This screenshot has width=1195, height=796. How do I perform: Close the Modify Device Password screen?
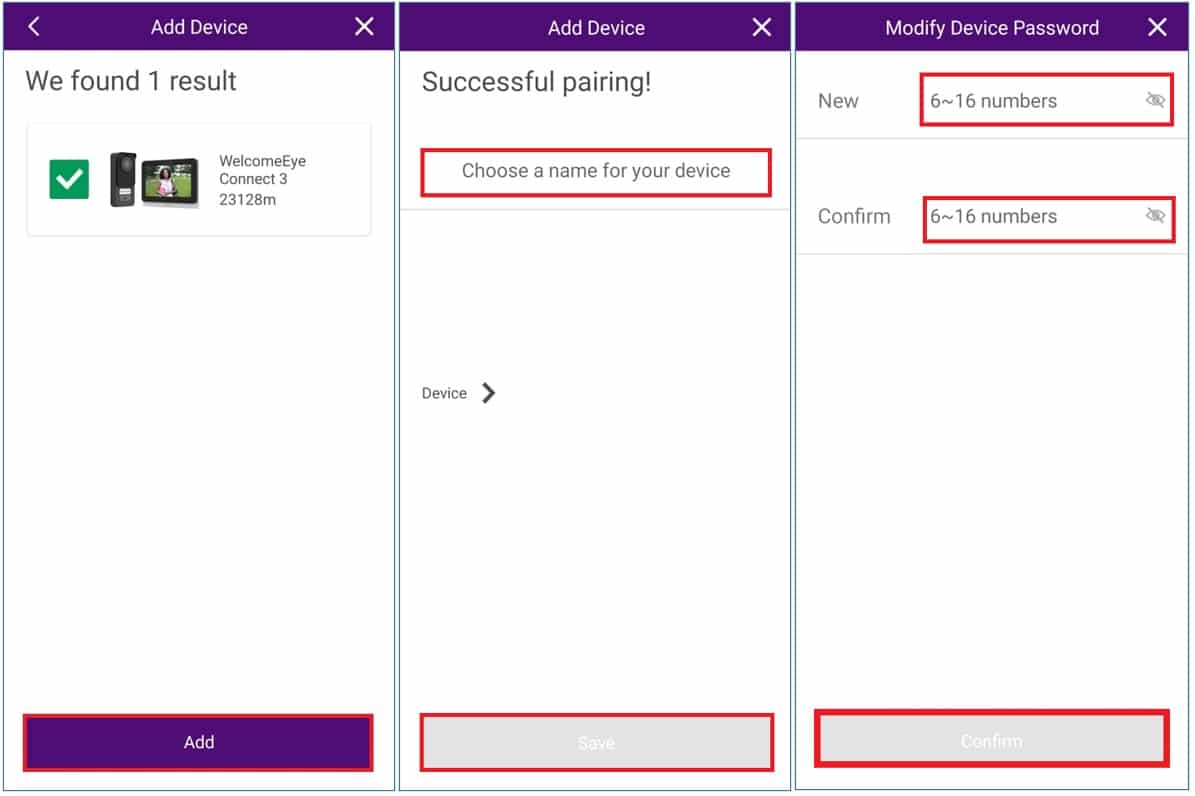(x=1157, y=27)
